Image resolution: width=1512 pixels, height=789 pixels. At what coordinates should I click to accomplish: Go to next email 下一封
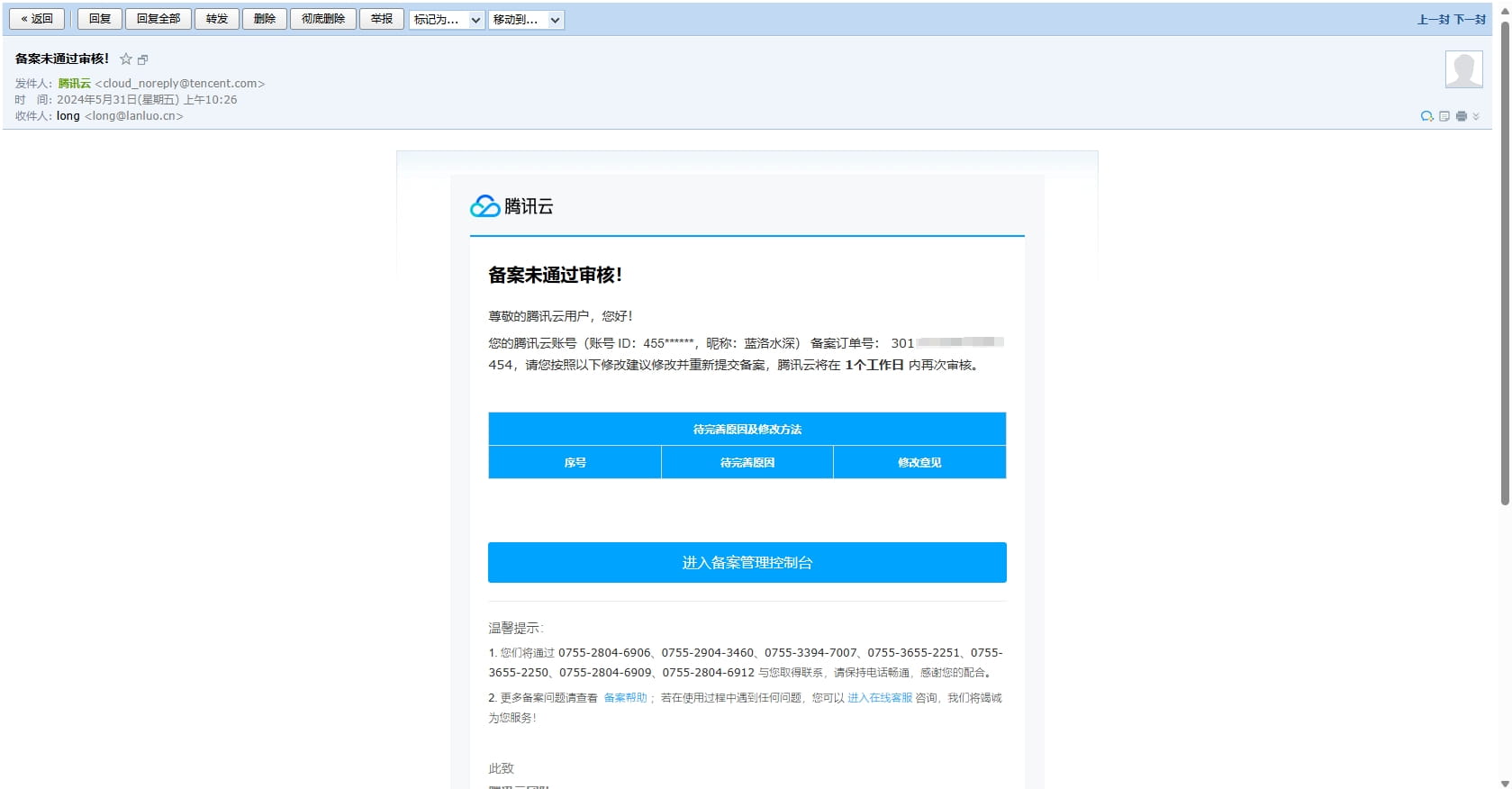[1470, 19]
